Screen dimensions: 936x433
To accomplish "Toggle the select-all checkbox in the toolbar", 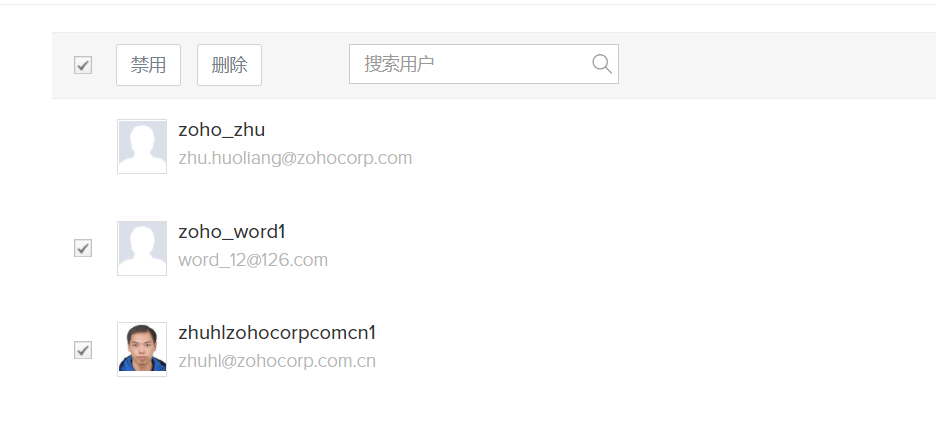I will click(83, 65).
